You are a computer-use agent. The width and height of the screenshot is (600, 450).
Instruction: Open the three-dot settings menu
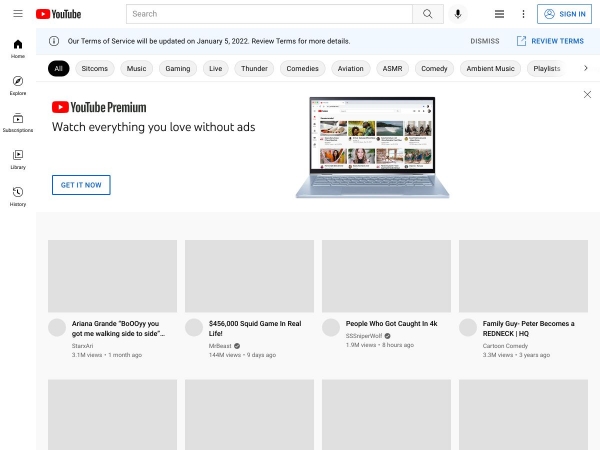(523, 14)
